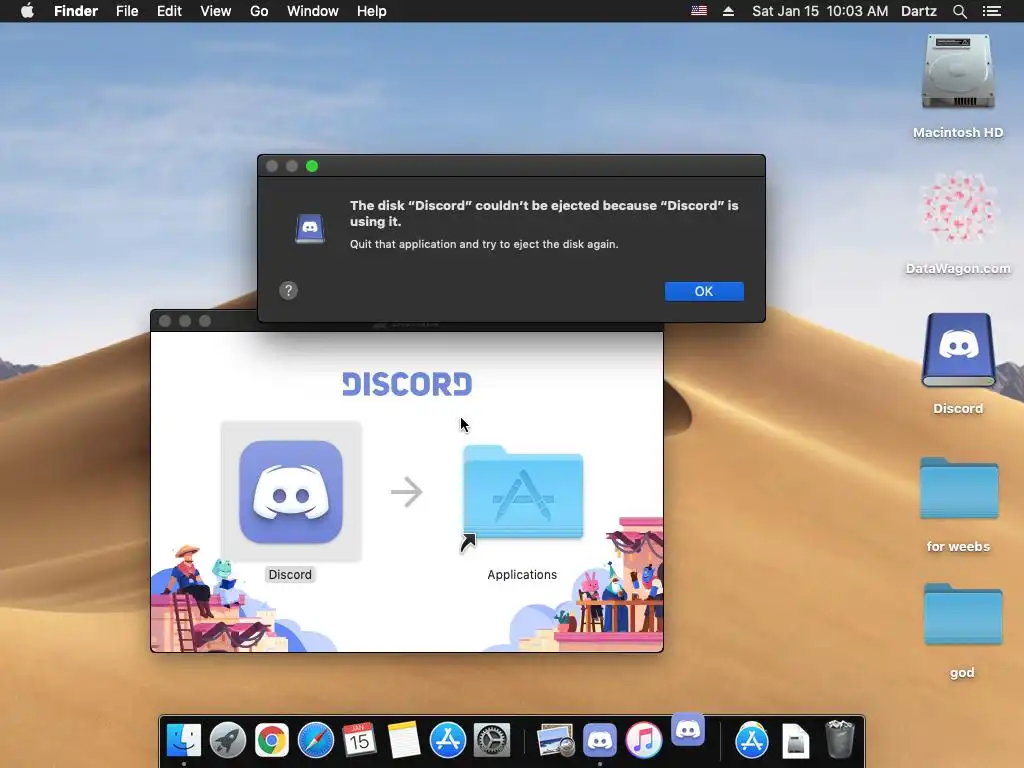Launch Google Chrome from the Dock
1024x768 pixels.
272,741
